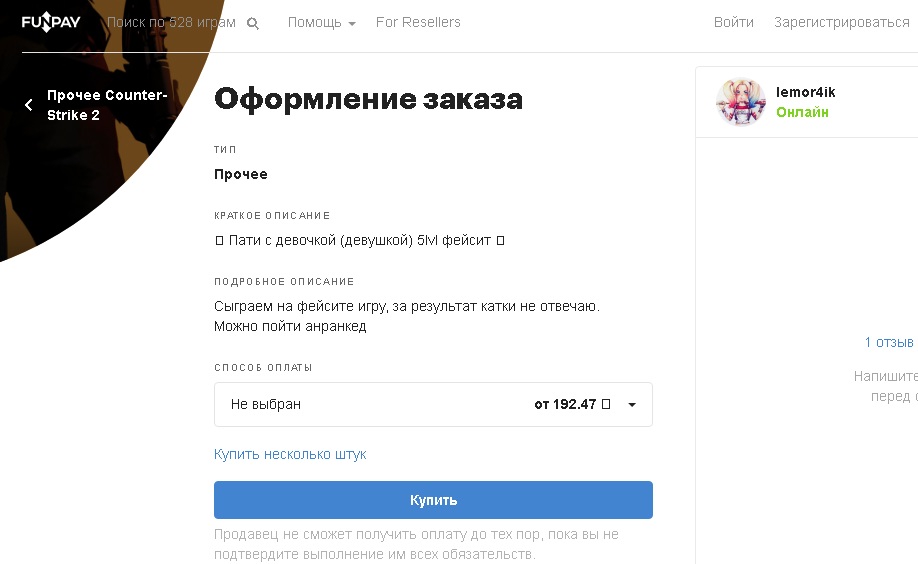This screenshot has height=564, width=918.
Task: Click Войти to log in
Action: pos(733,23)
